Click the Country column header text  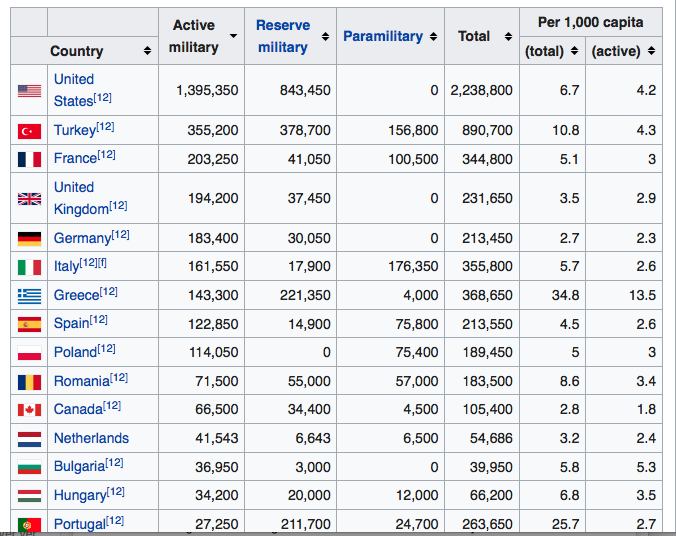pos(77,51)
